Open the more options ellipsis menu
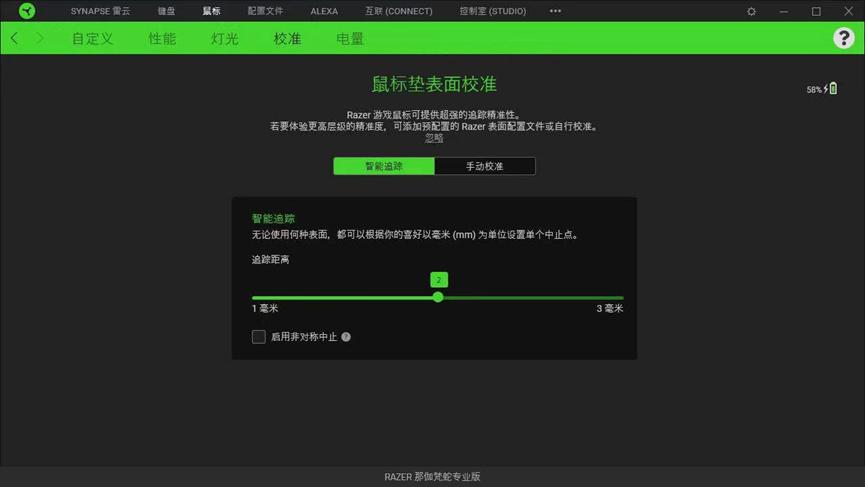 pos(555,10)
